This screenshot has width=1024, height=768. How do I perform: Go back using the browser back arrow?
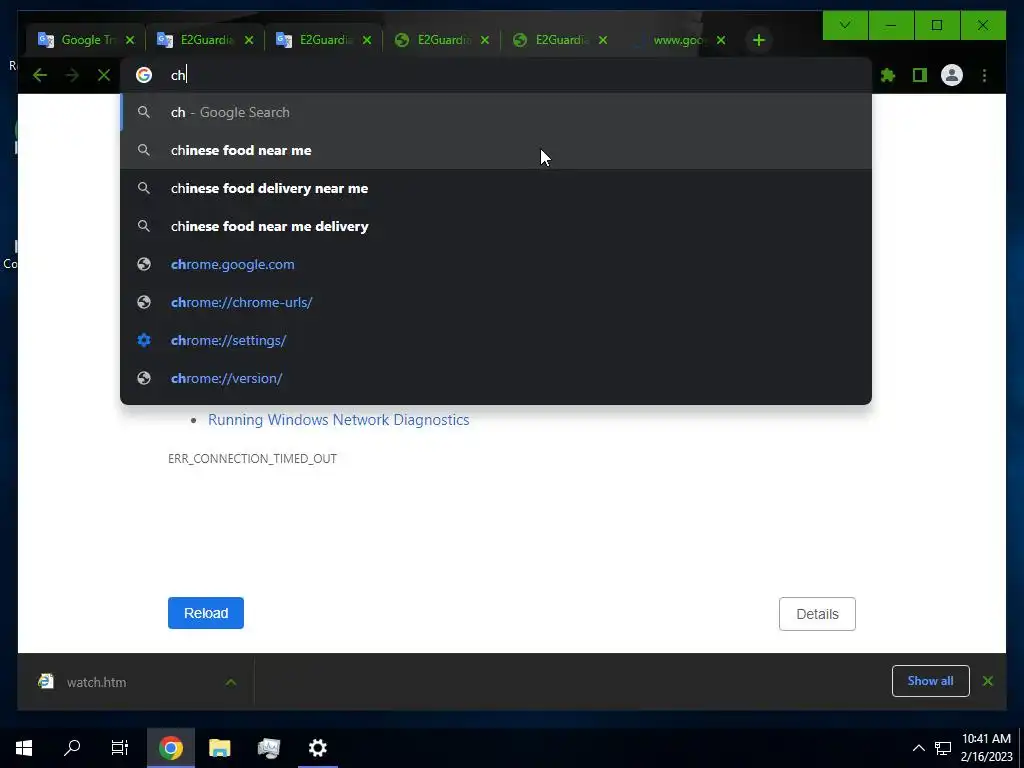(x=40, y=75)
